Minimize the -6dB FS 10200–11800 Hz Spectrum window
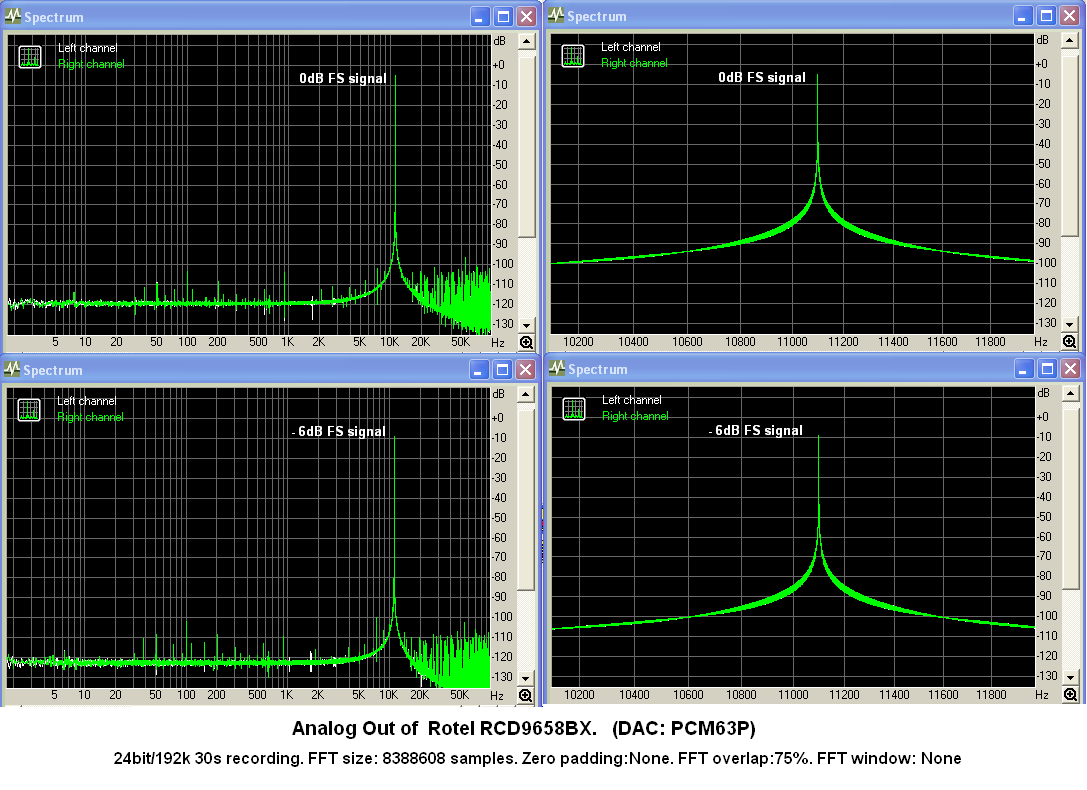The image size is (1087, 790). click(x=1024, y=369)
